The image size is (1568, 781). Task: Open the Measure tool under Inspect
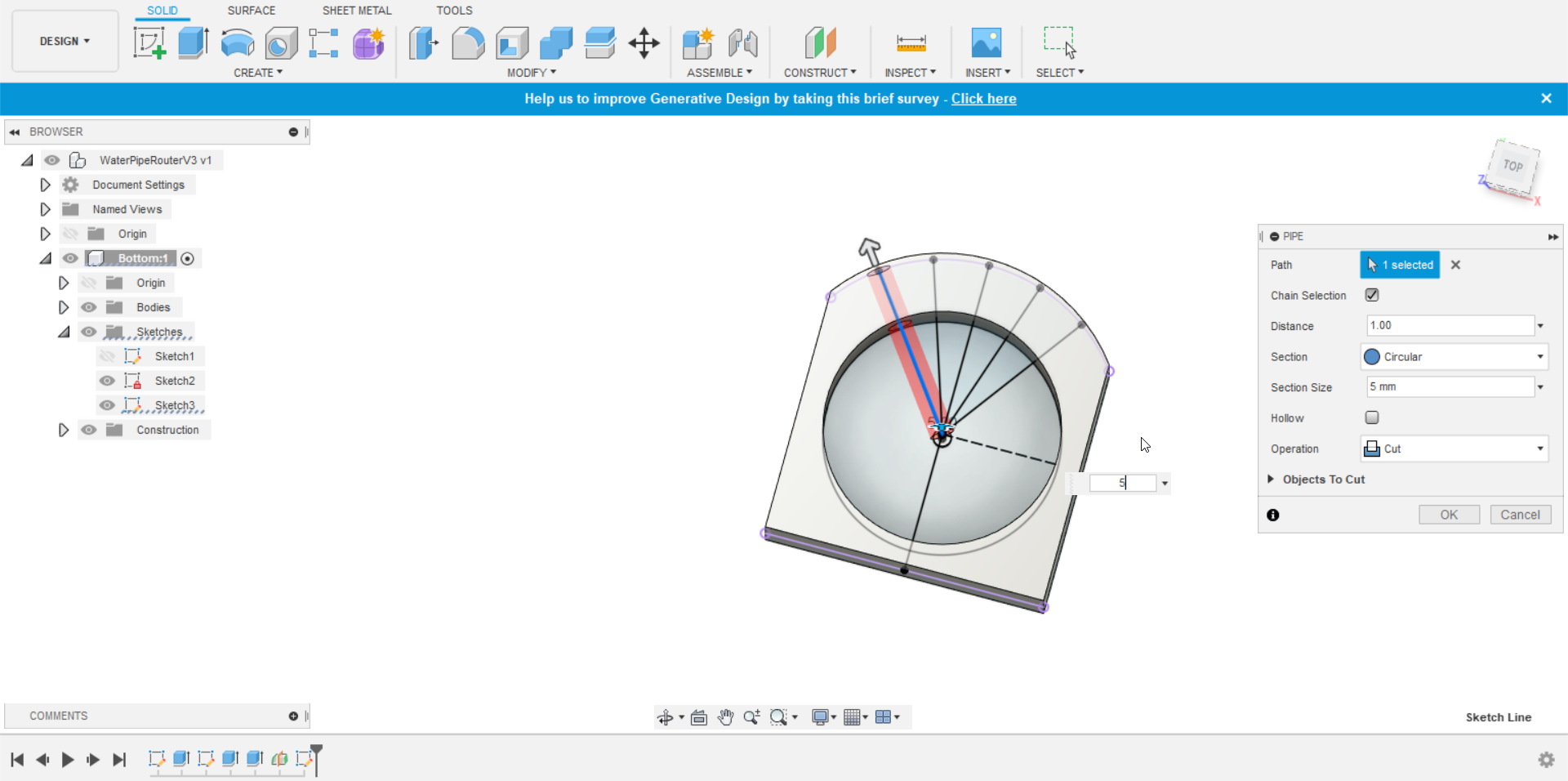911,42
